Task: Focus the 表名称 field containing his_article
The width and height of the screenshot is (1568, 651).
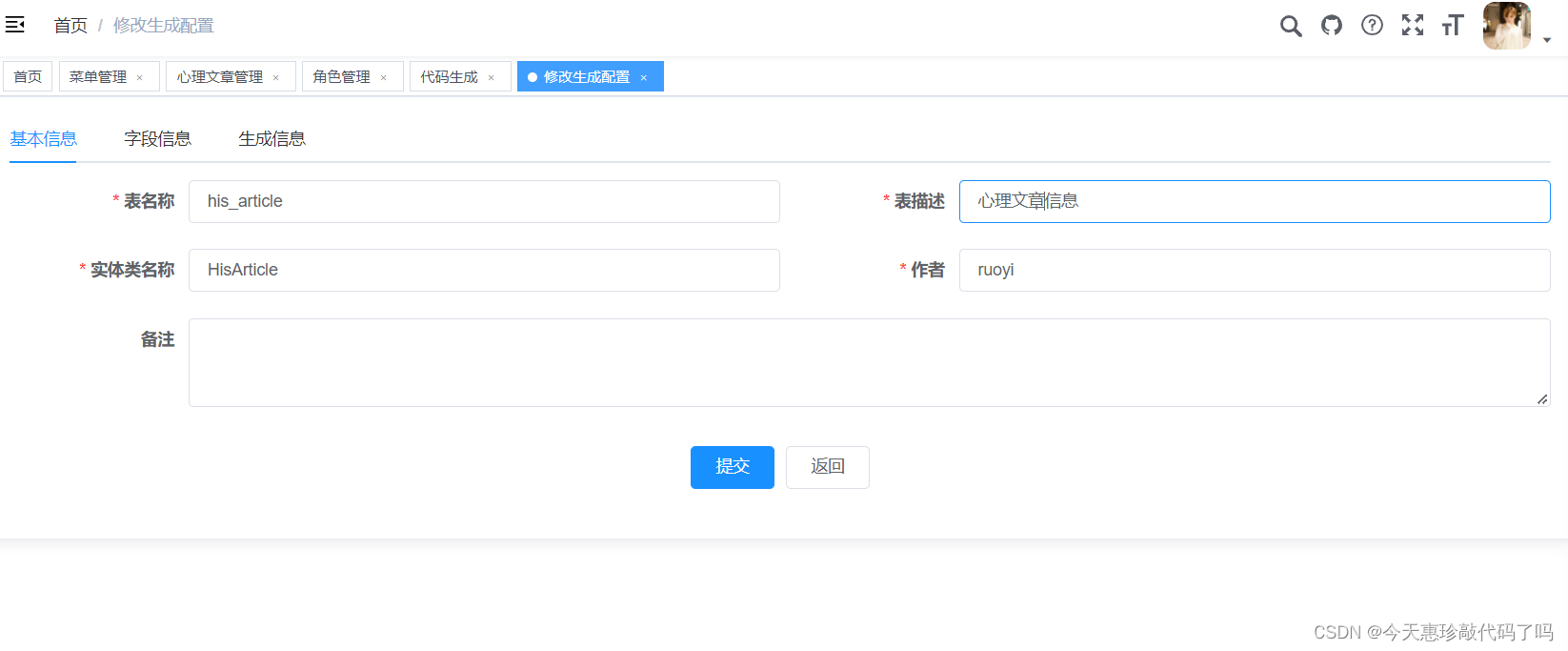Action: [x=484, y=201]
